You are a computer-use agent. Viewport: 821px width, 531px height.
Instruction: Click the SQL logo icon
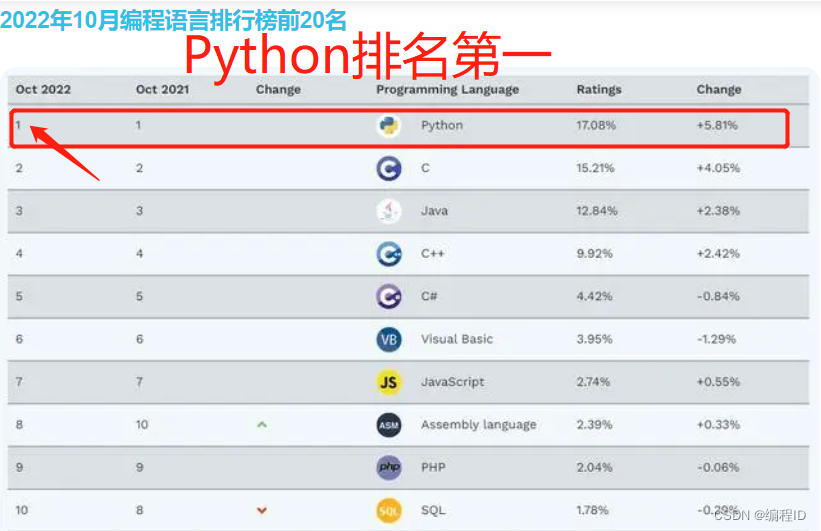tap(389, 511)
